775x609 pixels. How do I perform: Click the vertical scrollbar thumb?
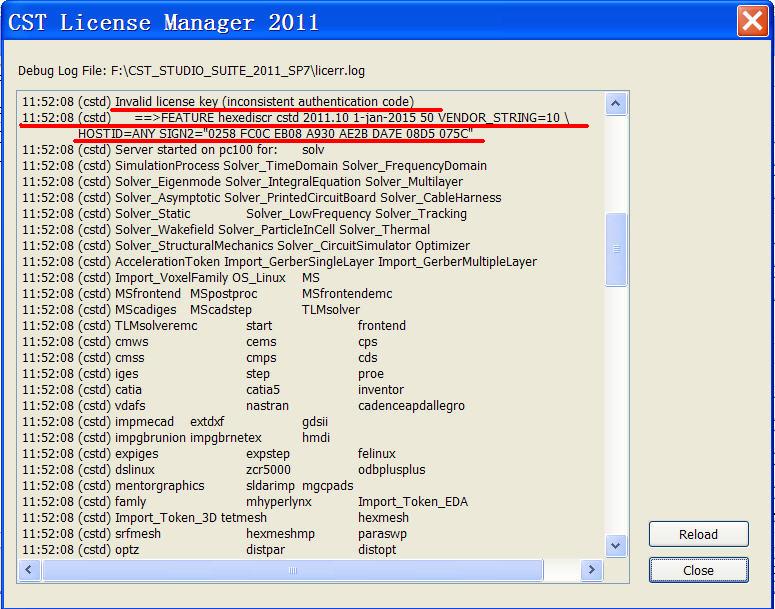click(616, 249)
